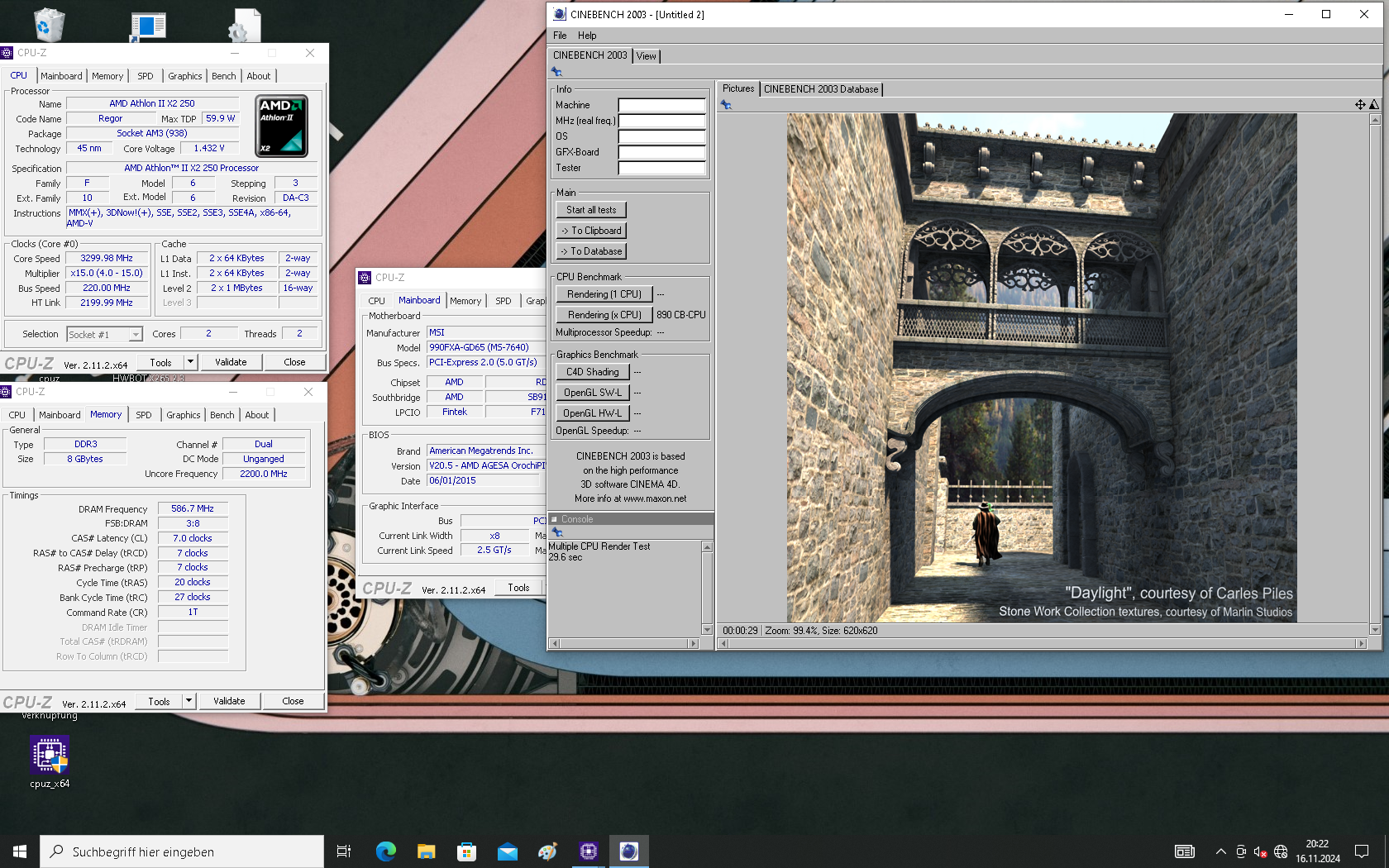Click the muted volume tray icon

tap(1260, 851)
